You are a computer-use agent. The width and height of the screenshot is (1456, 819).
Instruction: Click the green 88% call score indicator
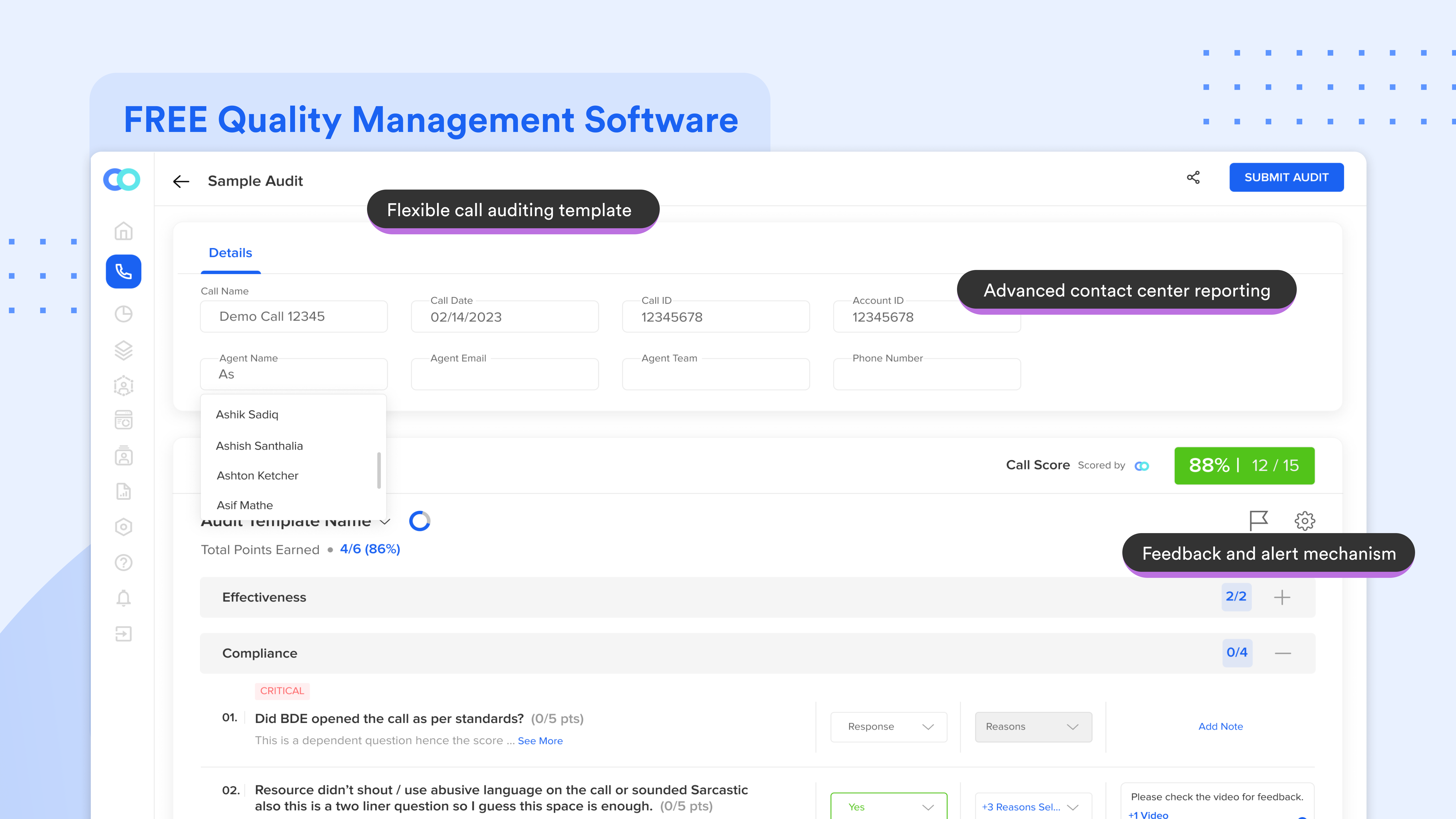(x=1245, y=465)
